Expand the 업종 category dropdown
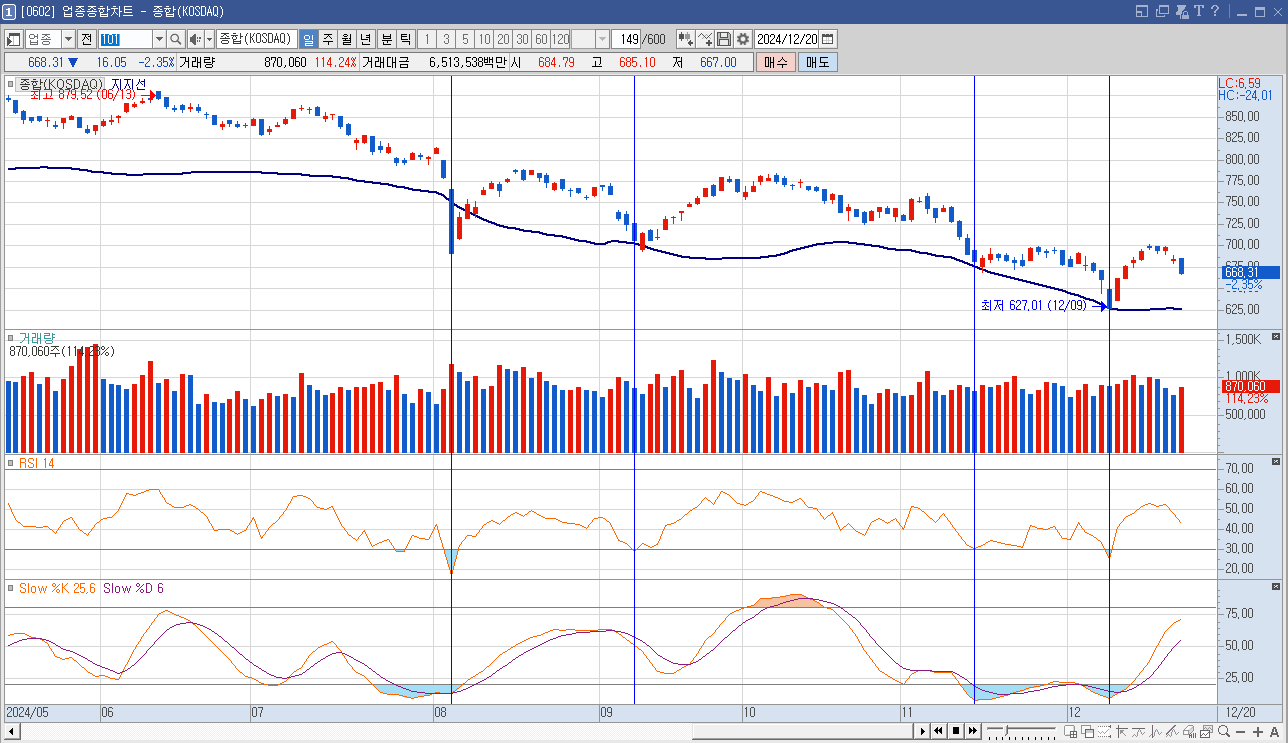The image size is (1288, 743). click(x=69, y=39)
